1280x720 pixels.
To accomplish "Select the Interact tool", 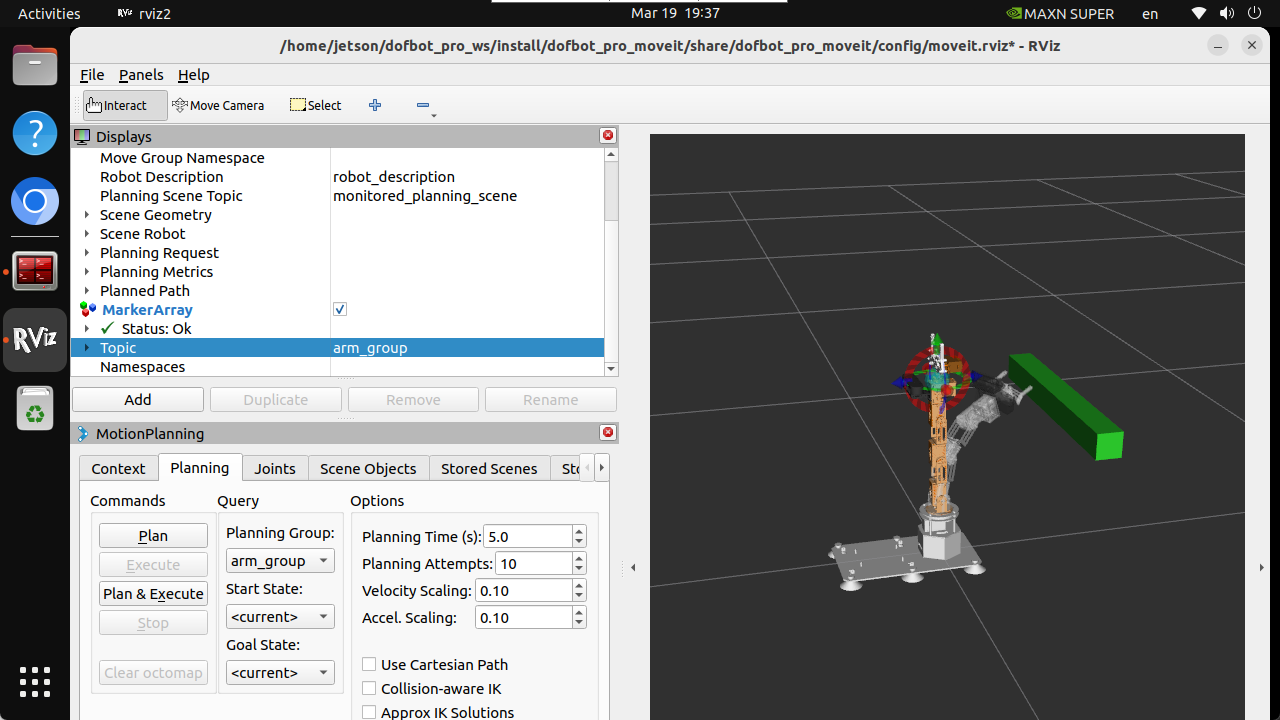I will (125, 105).
